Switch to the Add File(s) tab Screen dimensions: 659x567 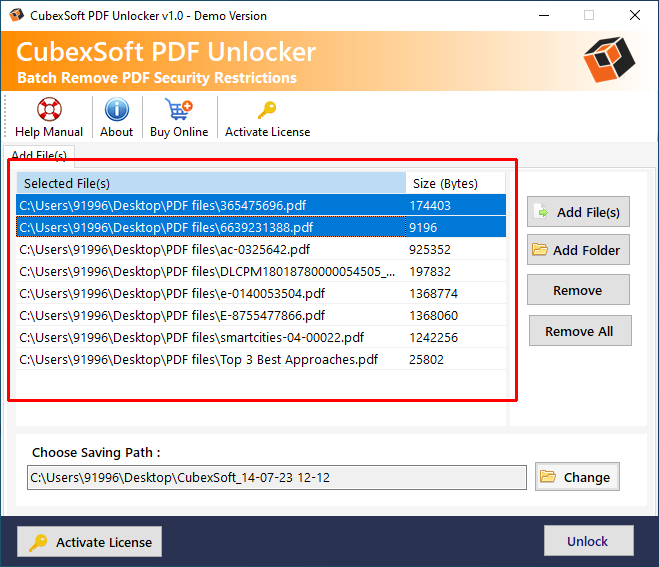40,155
